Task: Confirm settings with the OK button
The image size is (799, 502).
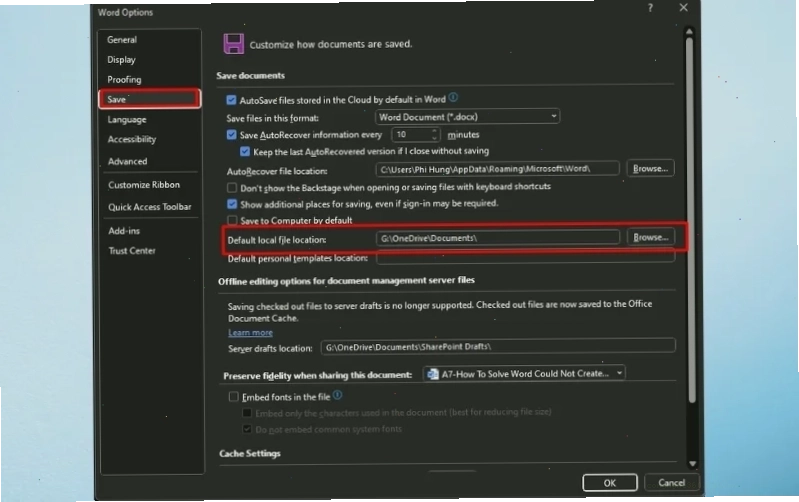Action: click(x=610, y=483)
